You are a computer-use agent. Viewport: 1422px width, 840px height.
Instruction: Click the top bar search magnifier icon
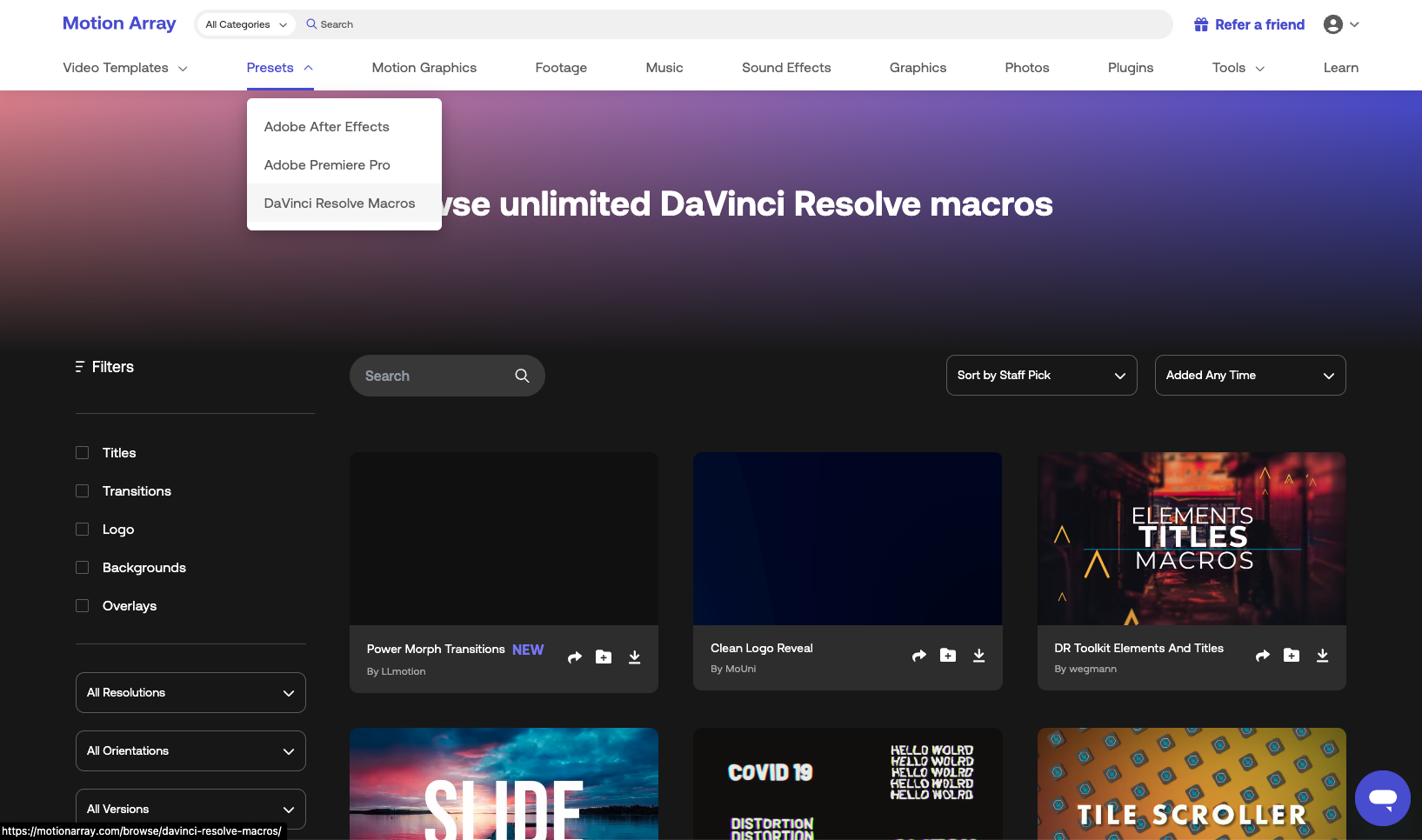coord(311,24)
